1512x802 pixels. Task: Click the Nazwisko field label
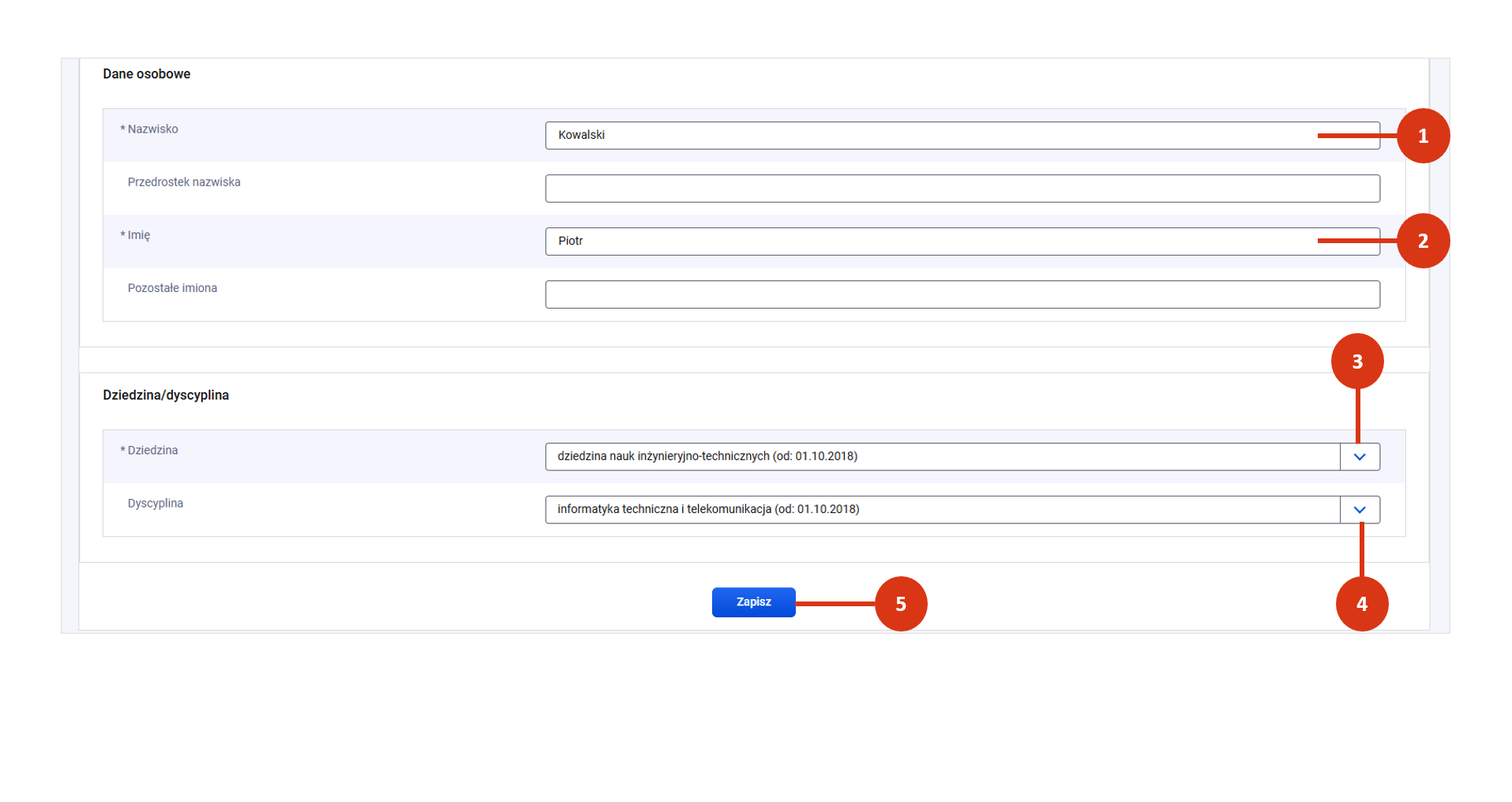point(152,129)
